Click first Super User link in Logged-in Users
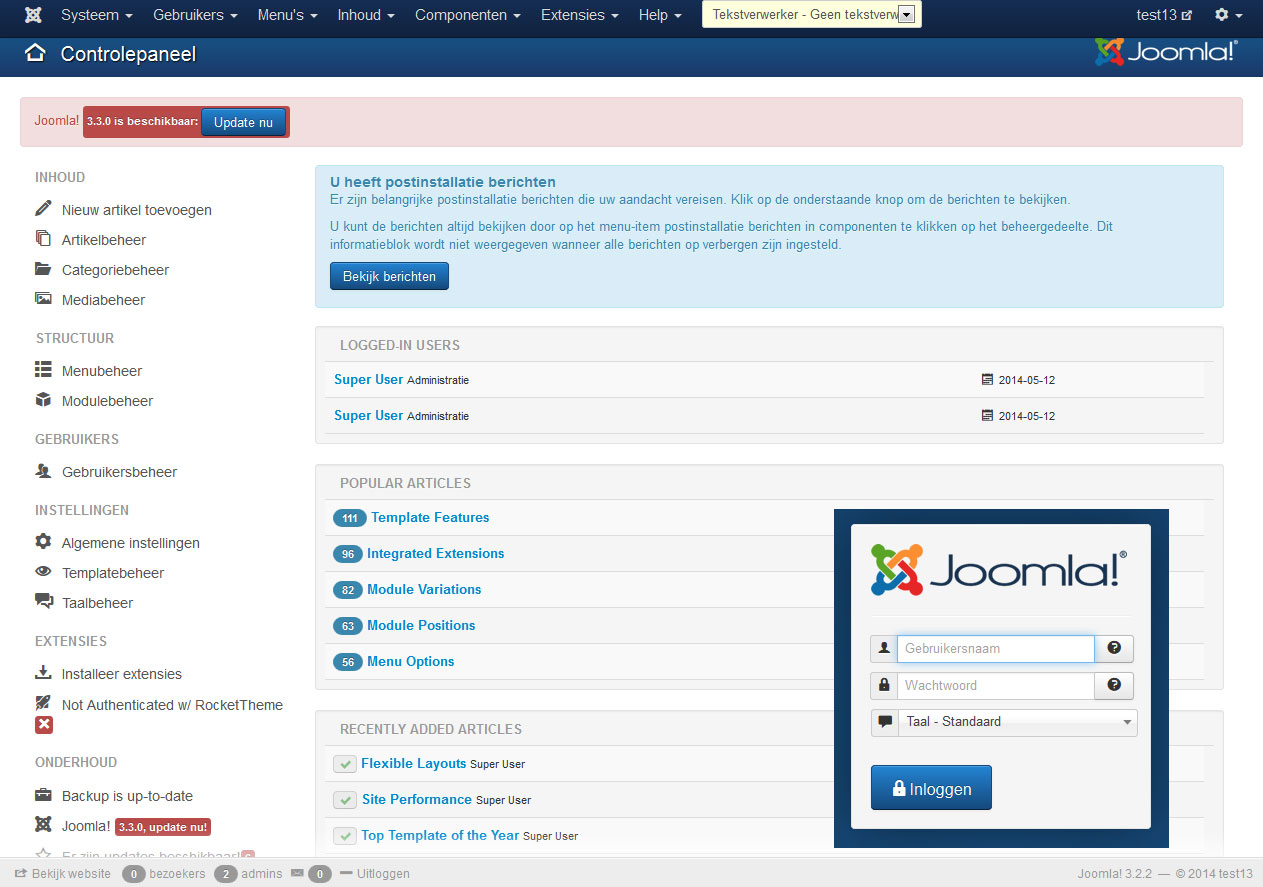 pyautogui.click(x=369, y=379)
